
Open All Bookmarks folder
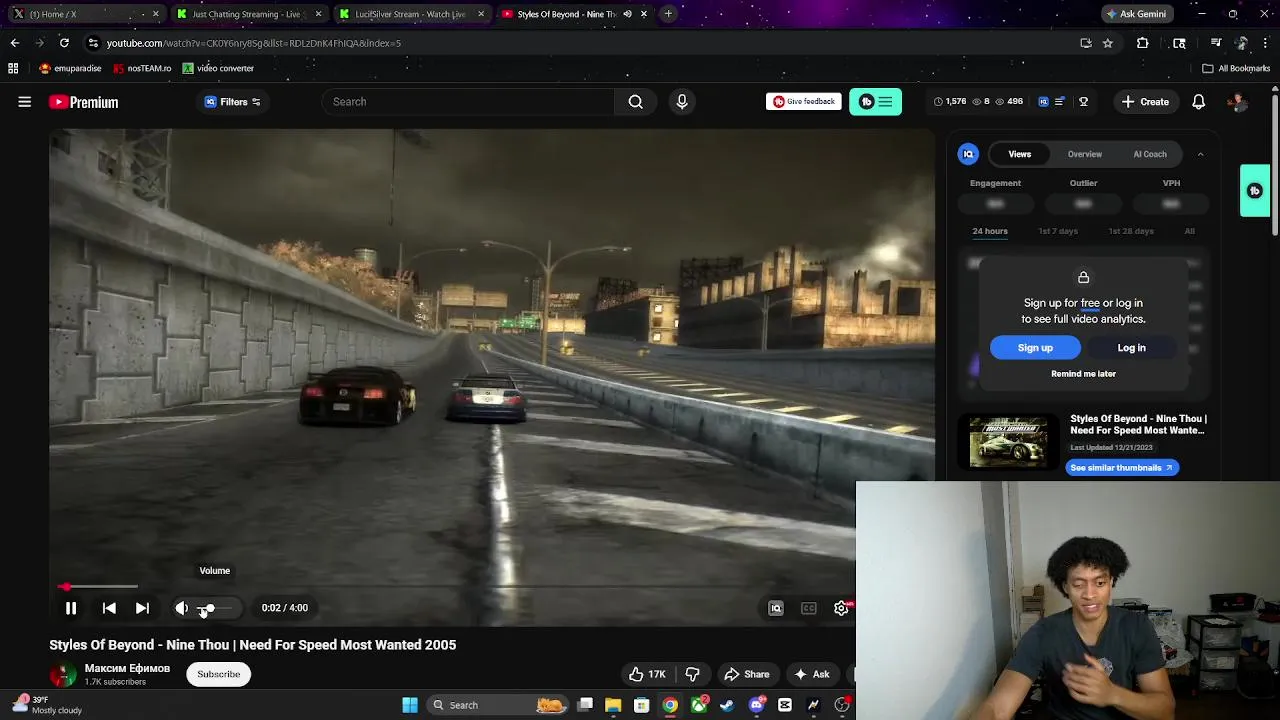(1236, 68)
